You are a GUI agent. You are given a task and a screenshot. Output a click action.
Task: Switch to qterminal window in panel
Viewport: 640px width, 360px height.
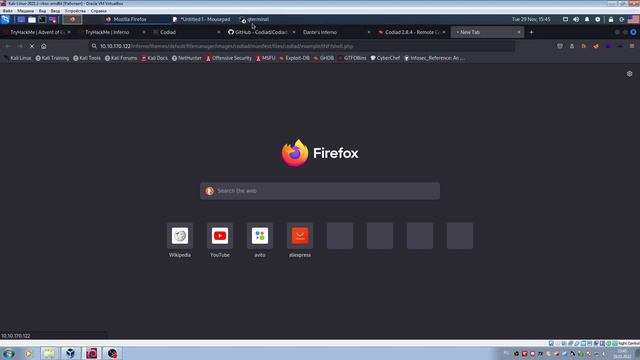[254, 19]
